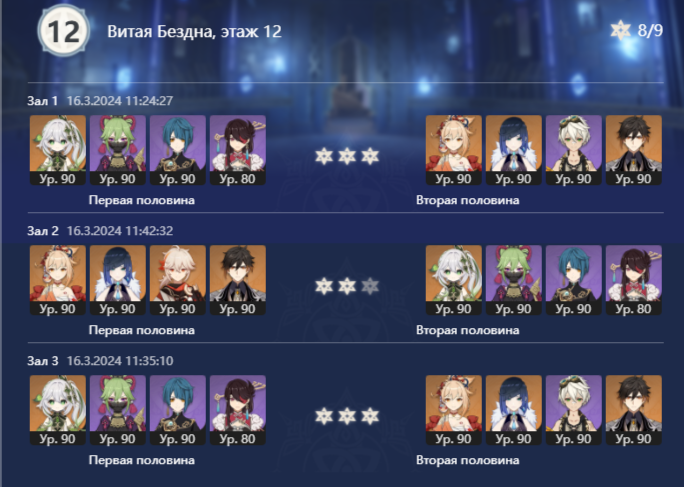
Task: Click Первая половина label under Зал 3
Action: tap(142, 460)
